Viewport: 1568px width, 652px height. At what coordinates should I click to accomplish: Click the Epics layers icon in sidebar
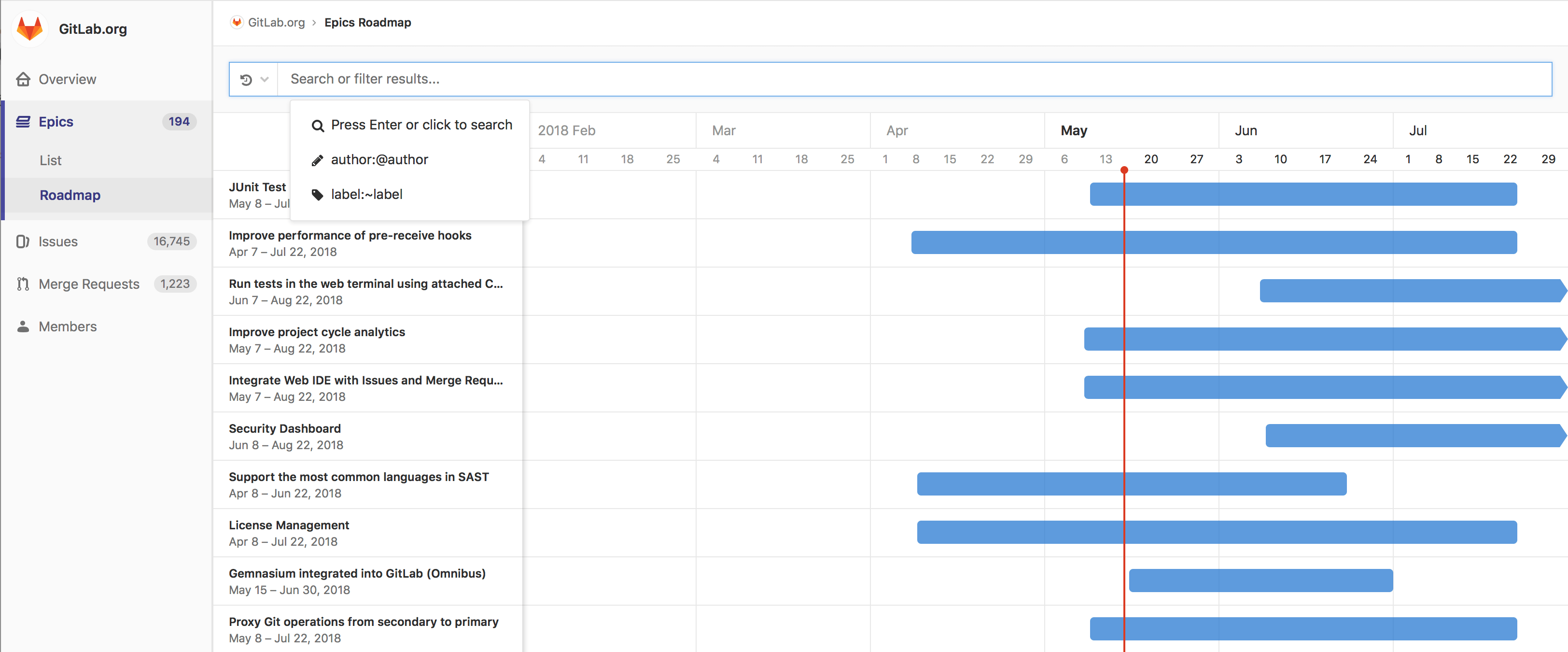[23, 121]
